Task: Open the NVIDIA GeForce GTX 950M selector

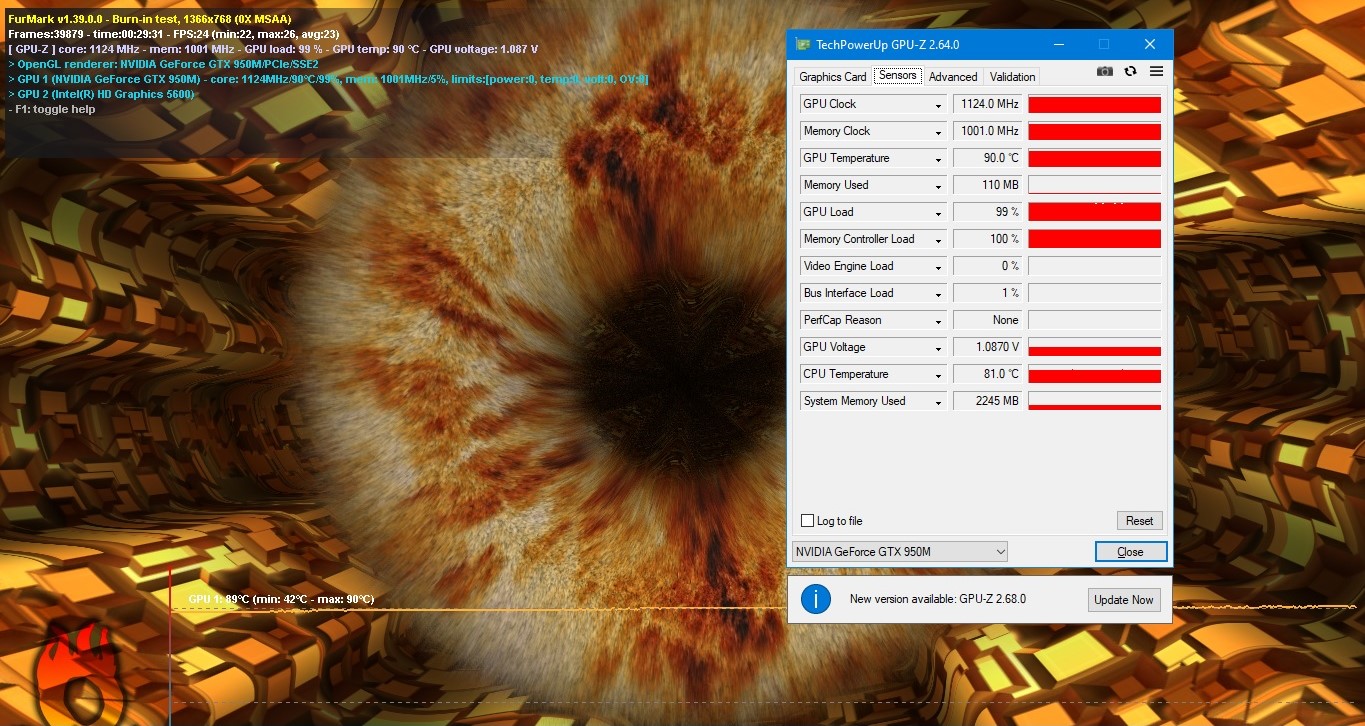Action: pyautogui.click(x=899, y=552)
